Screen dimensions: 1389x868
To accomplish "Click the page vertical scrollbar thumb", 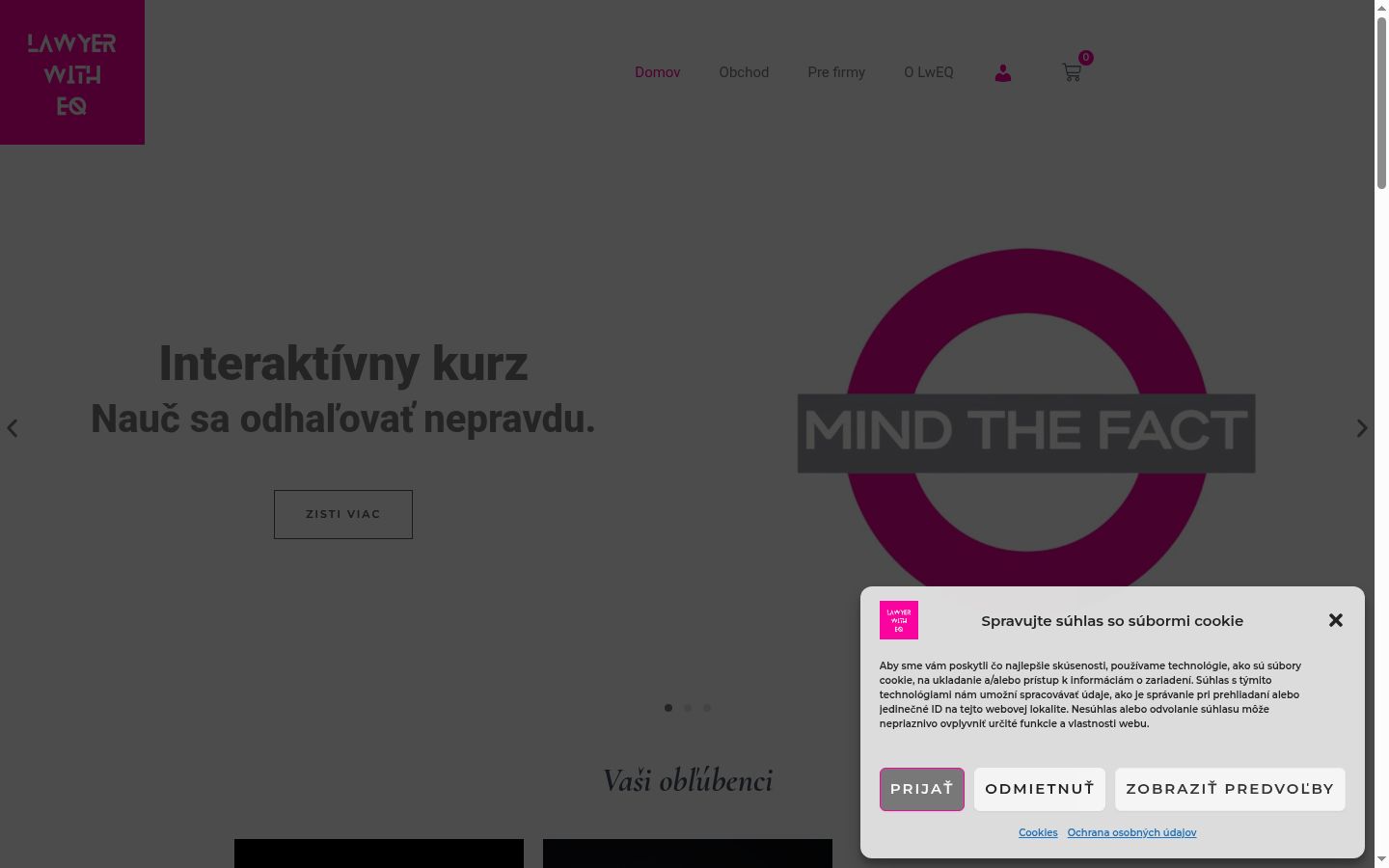I will click(x=1381, y=102).
